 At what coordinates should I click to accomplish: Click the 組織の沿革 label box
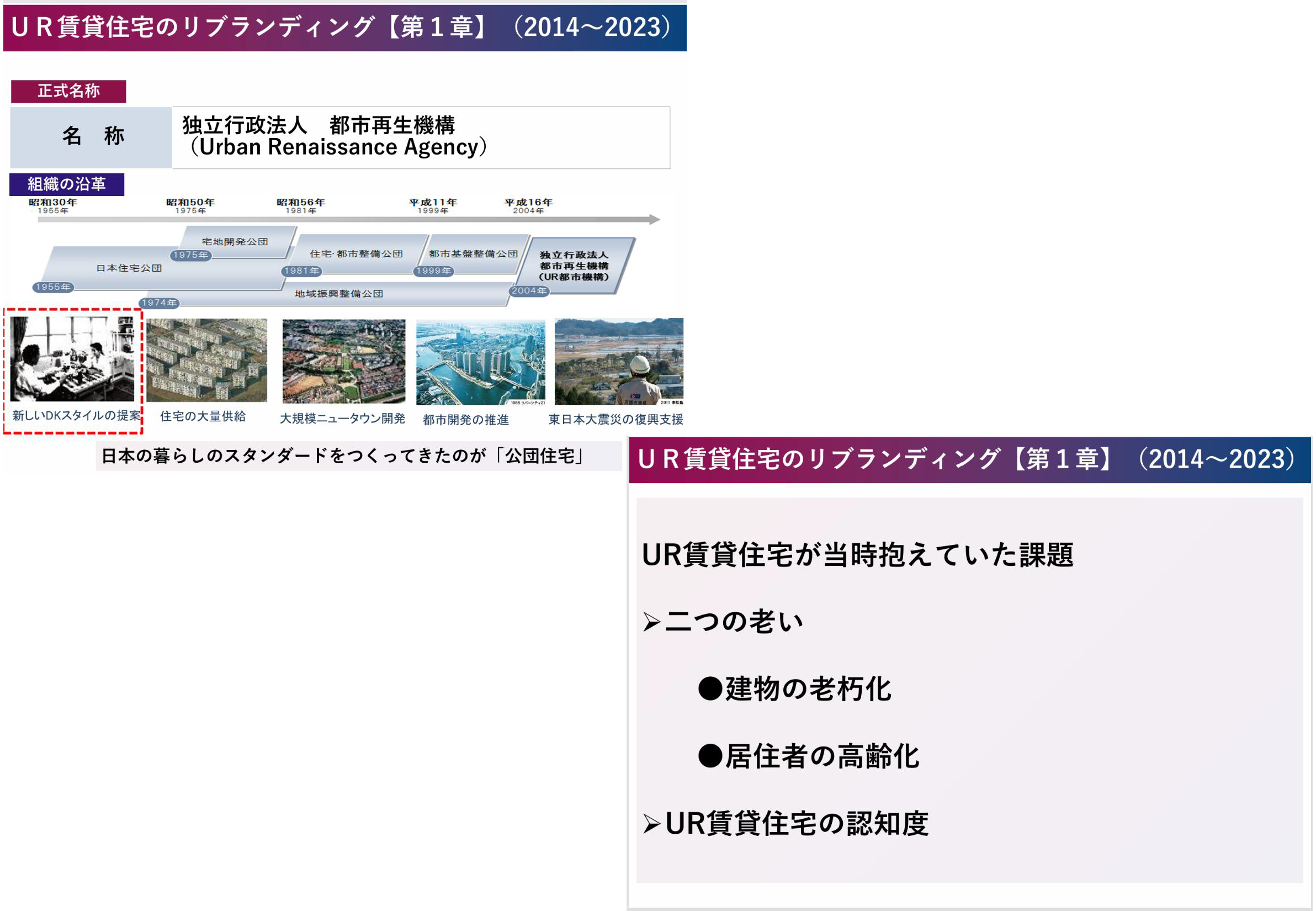click(x=67, y=184)
